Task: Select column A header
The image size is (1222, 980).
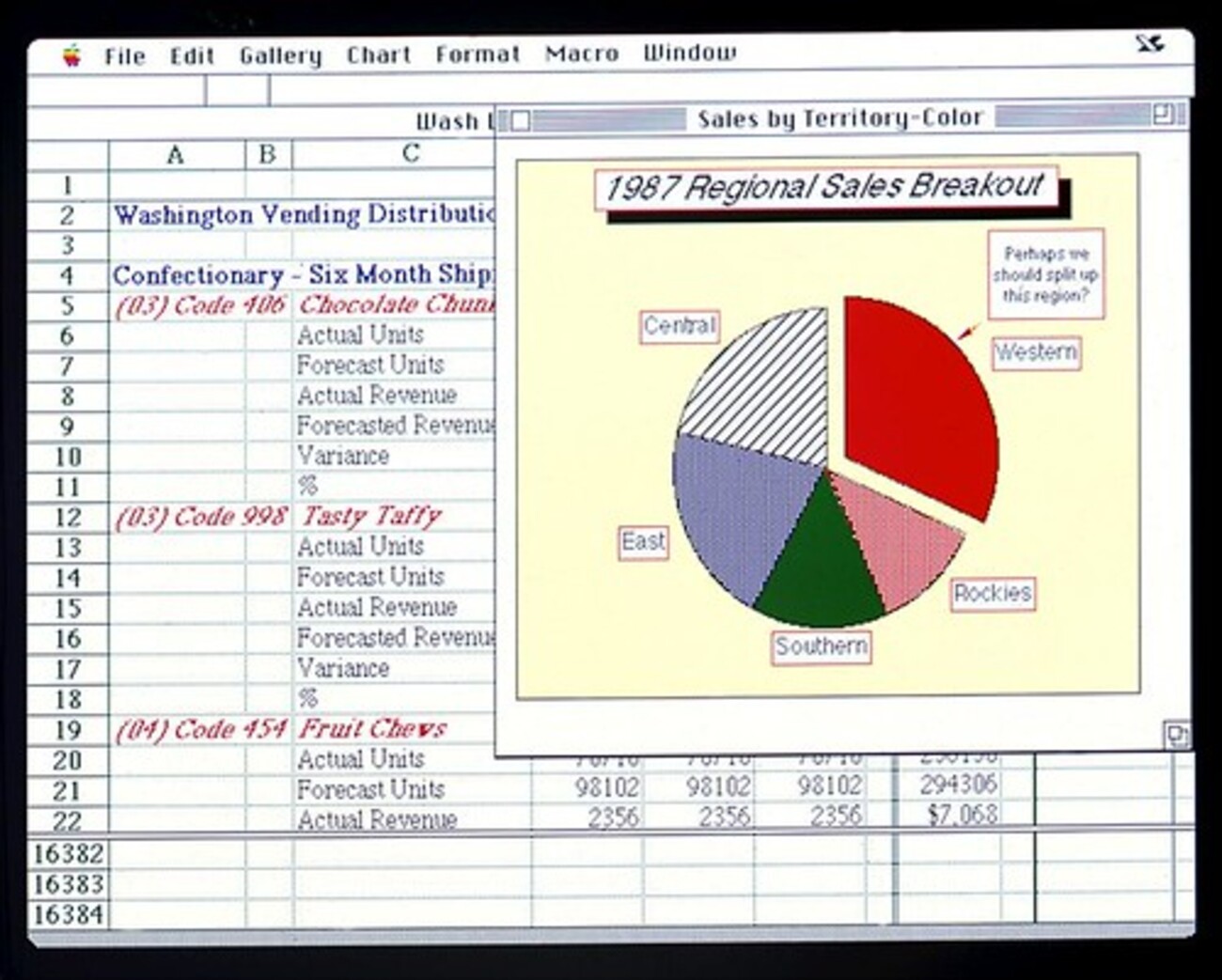Action: point(177,154)
